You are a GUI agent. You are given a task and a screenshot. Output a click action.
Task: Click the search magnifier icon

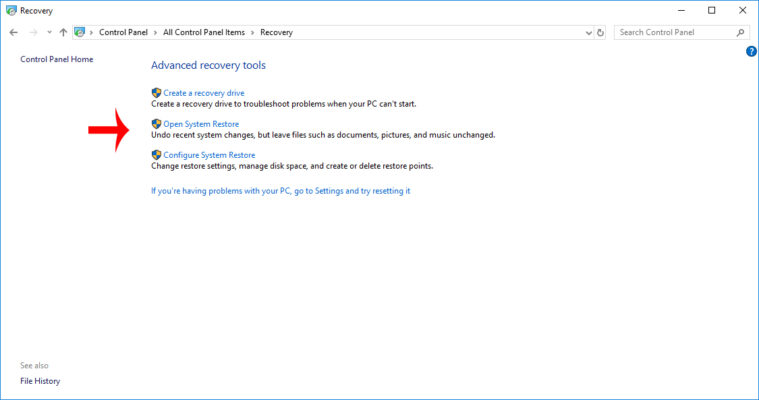pyautogui.click(x=741, y=32)
